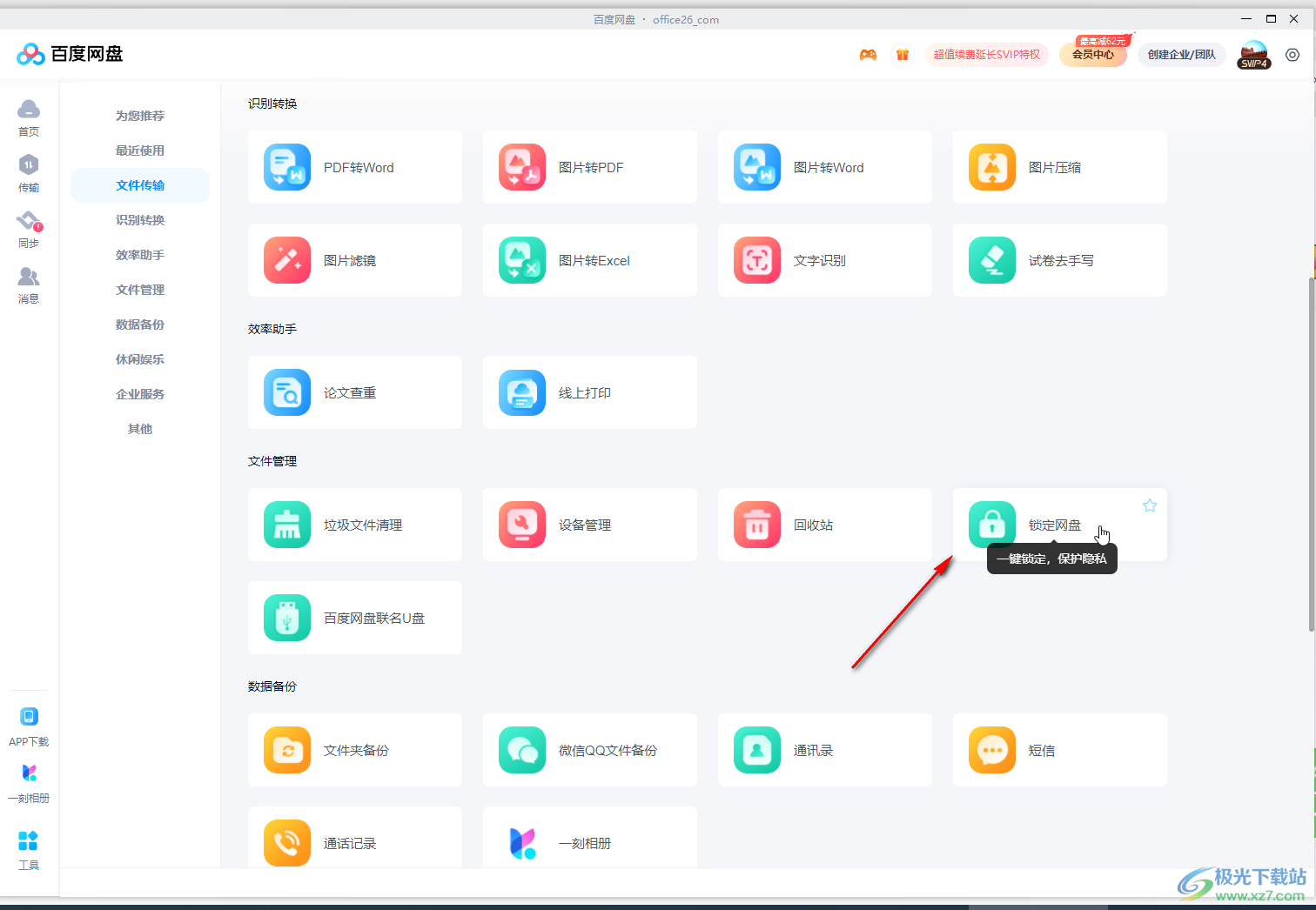This screenshot has width=1316, height=910.
Task: Click the 图片转PDF label text
Action: coord(591,167)
